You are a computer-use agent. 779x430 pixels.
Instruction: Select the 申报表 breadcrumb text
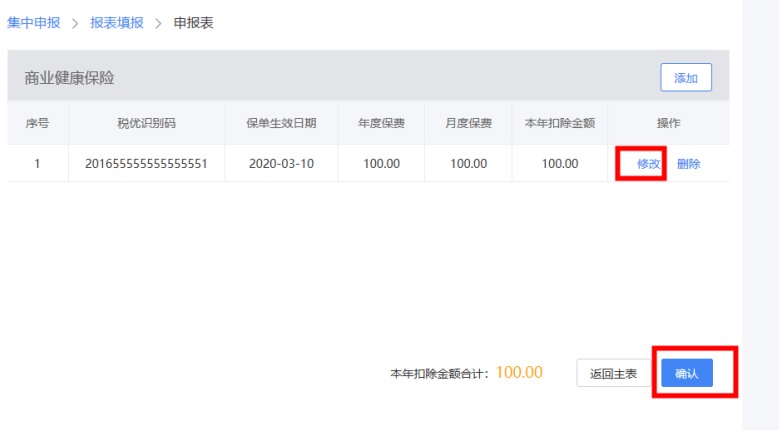(x=193, y=22)
